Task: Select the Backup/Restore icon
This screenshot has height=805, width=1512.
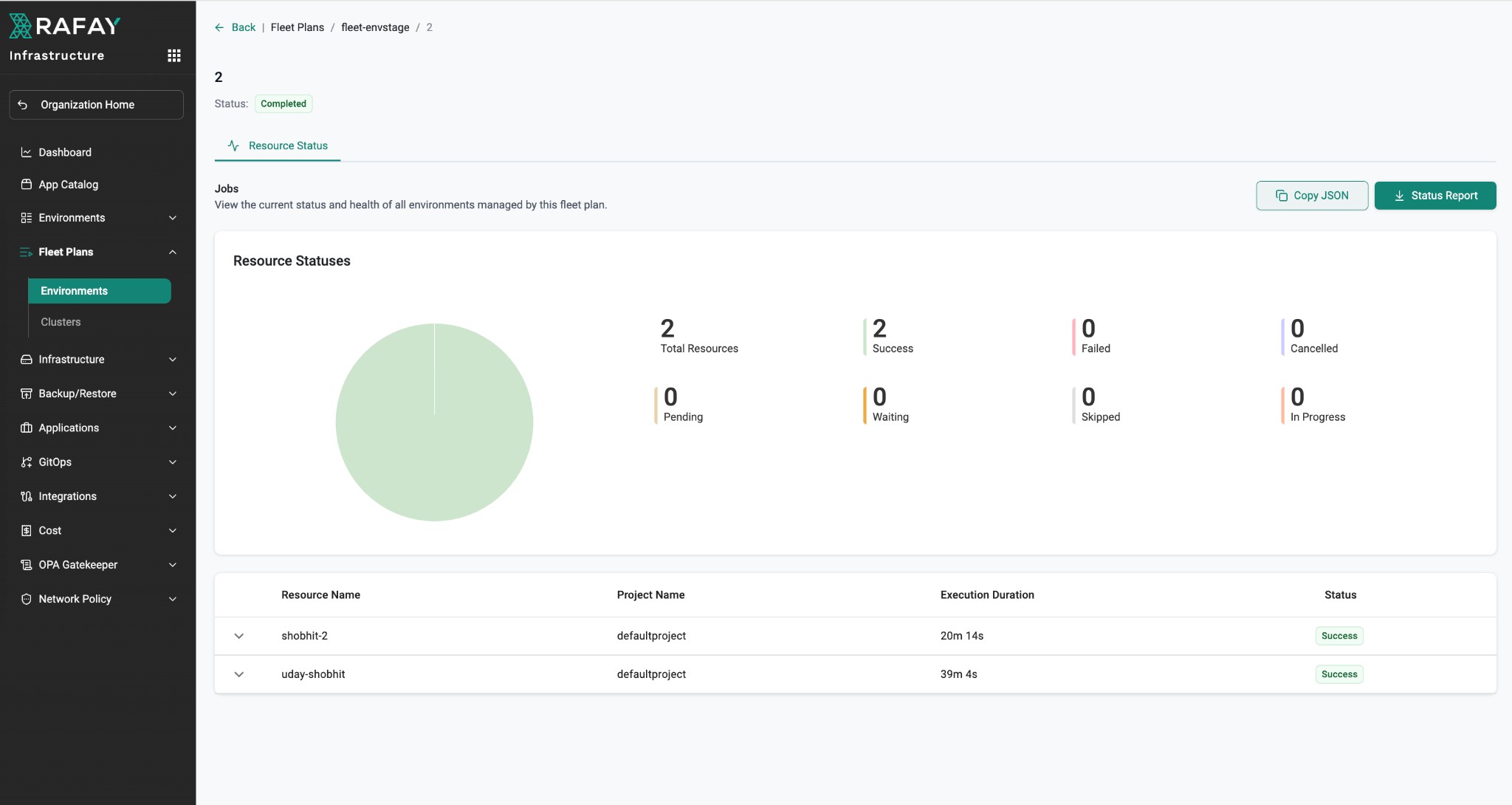Action: tap(25, 393)
